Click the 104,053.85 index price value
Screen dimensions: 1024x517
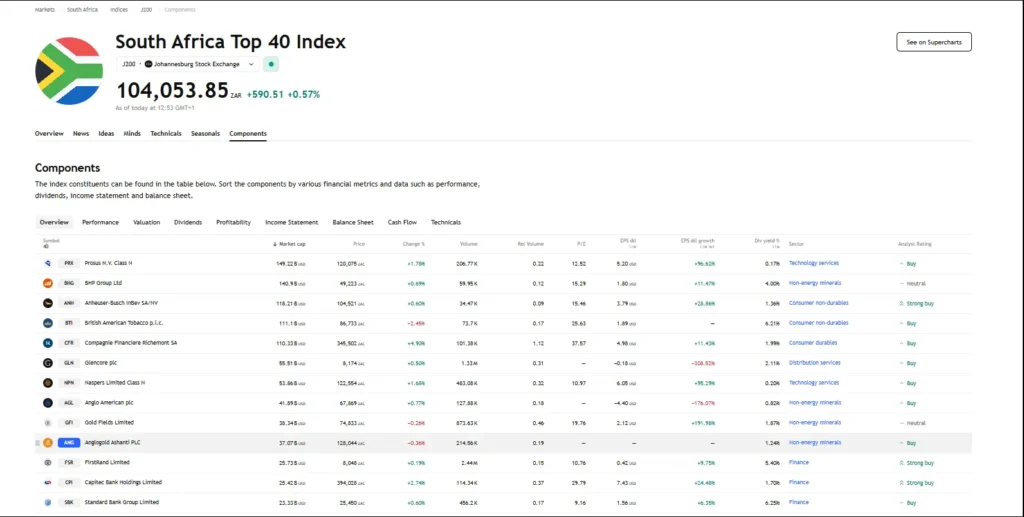point(172,90)
